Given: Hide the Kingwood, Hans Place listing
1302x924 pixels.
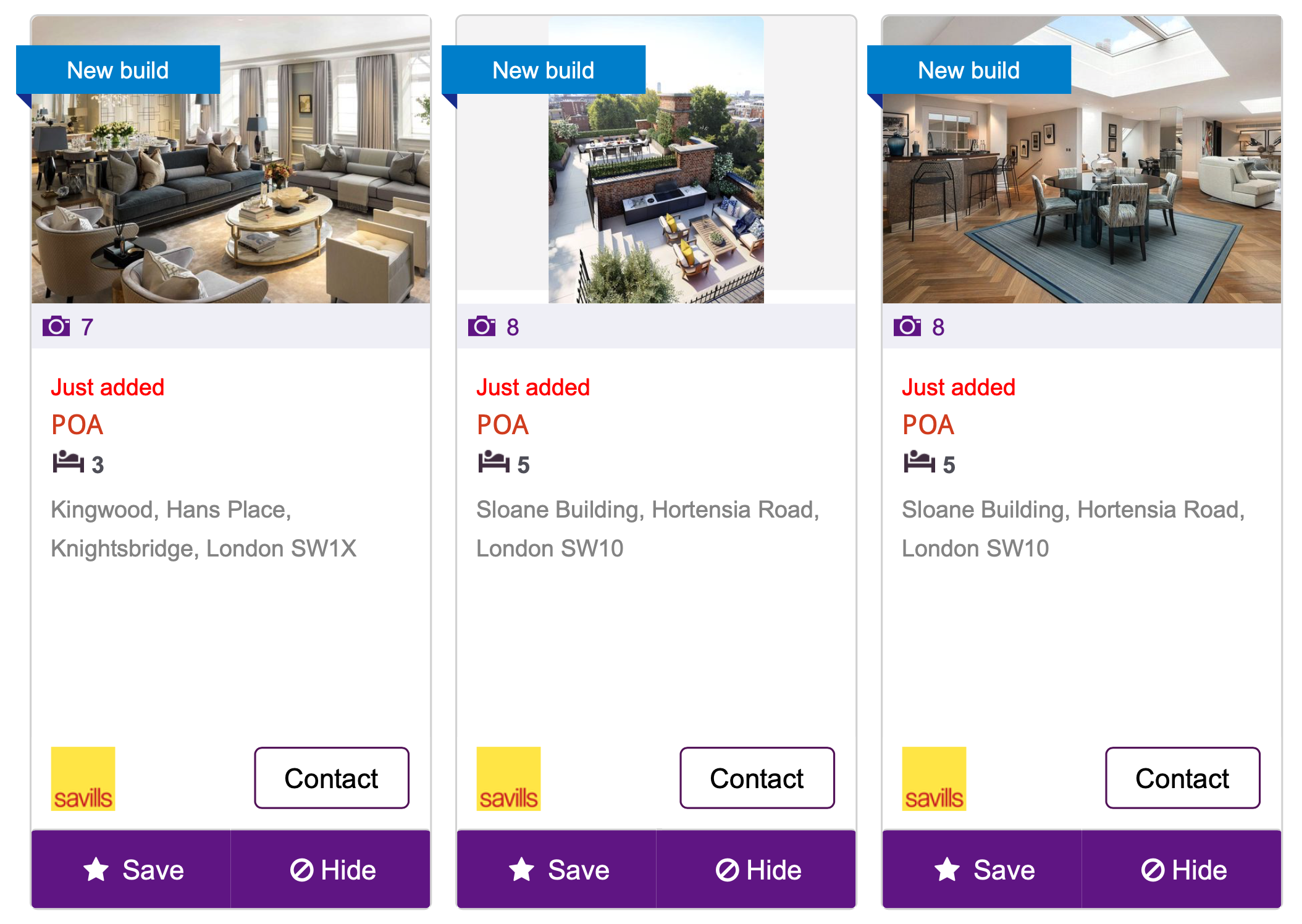Looking at the screenshot, I should coord(331,870).
